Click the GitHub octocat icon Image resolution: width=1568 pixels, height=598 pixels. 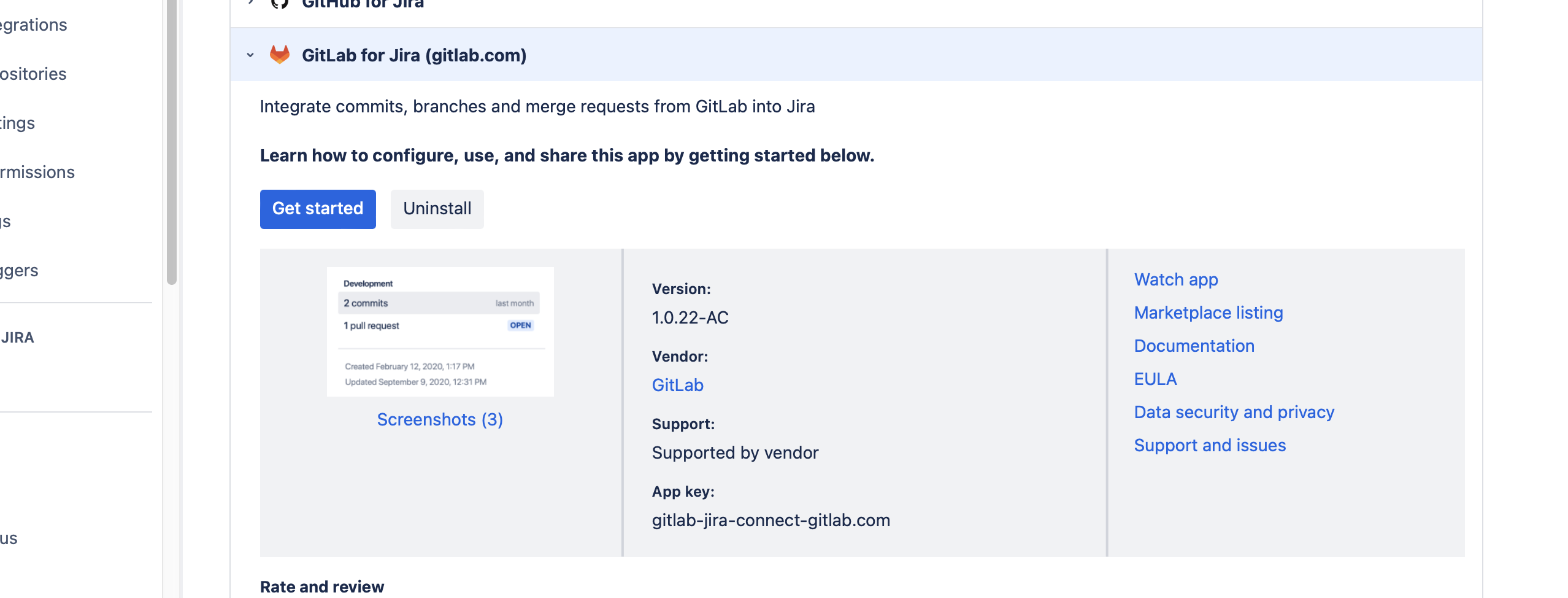[x=280, y=4]
